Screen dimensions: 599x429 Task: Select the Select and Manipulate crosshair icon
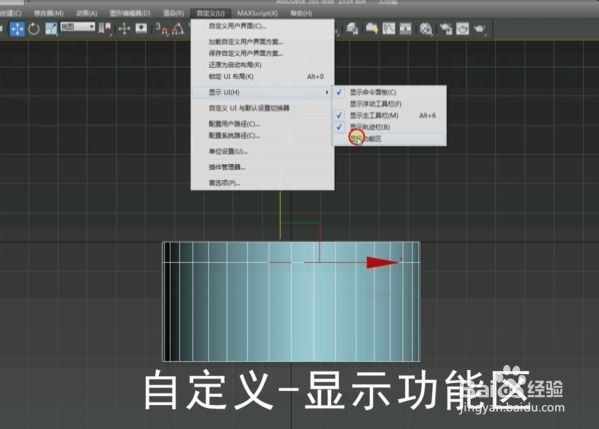[124, 29]
